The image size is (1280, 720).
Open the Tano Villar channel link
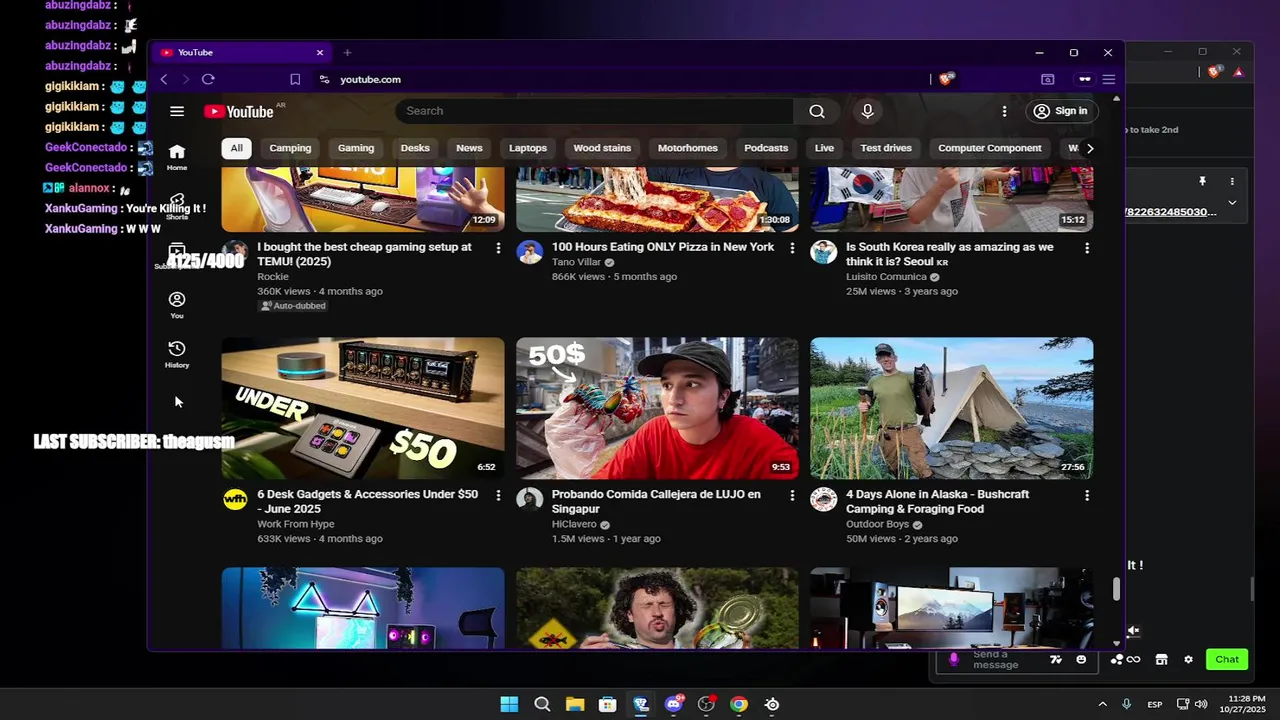point(576,262)
